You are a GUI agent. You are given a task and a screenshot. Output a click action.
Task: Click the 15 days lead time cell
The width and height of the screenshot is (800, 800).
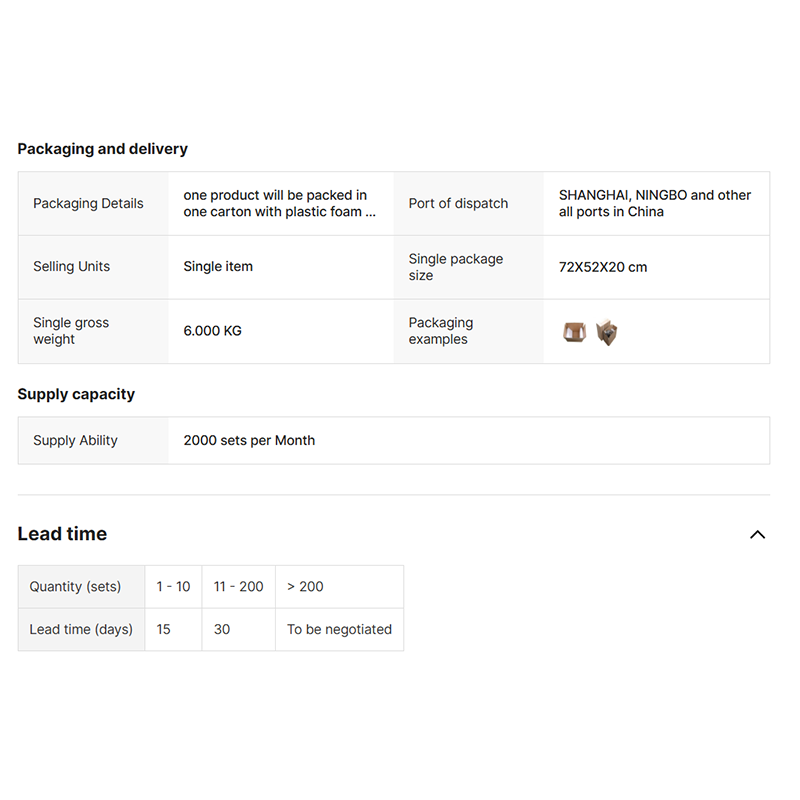pos(164,629)
